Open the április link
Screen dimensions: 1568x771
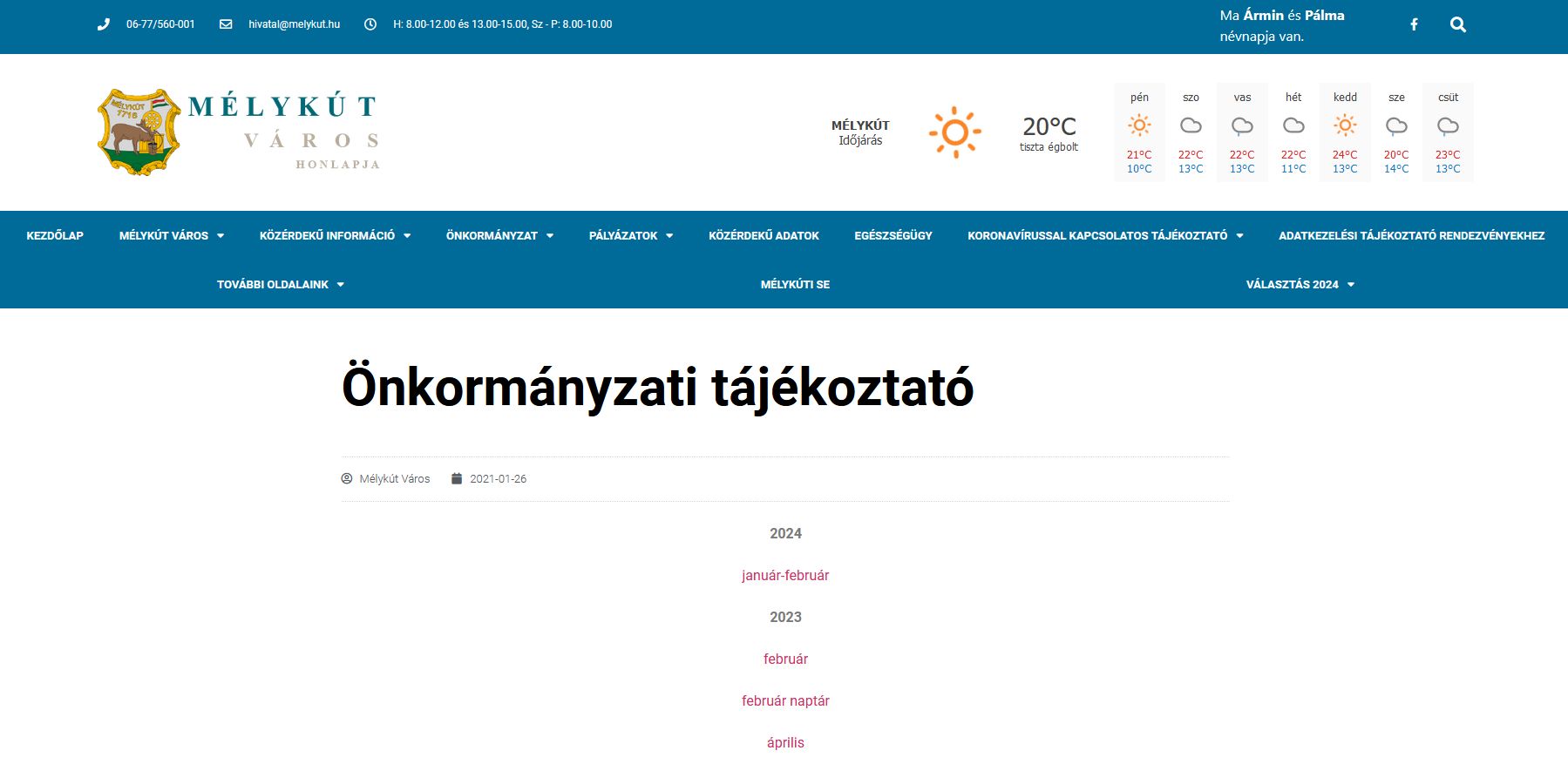coord(785,742)
